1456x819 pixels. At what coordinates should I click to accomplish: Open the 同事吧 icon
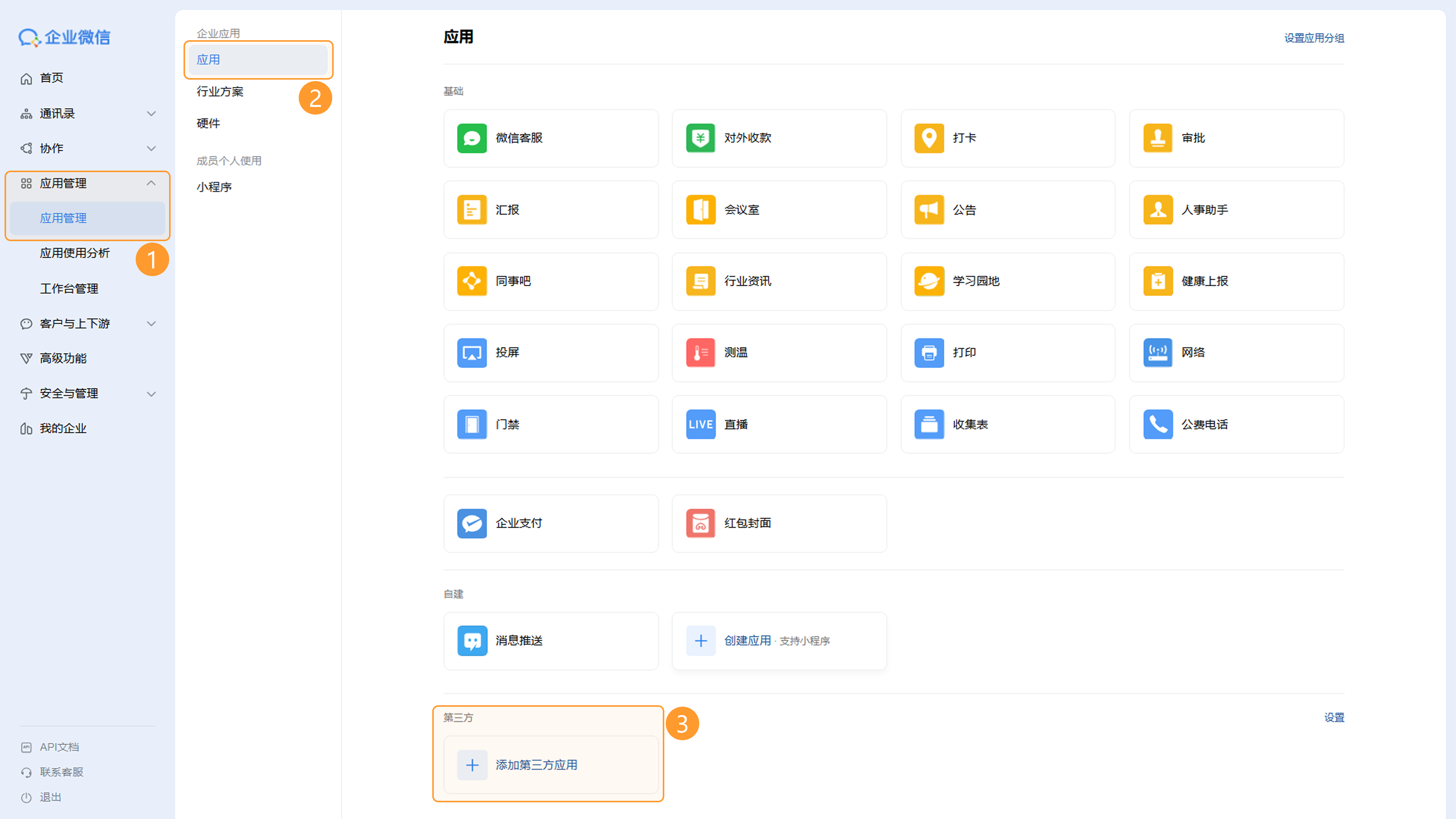(472, 281)
